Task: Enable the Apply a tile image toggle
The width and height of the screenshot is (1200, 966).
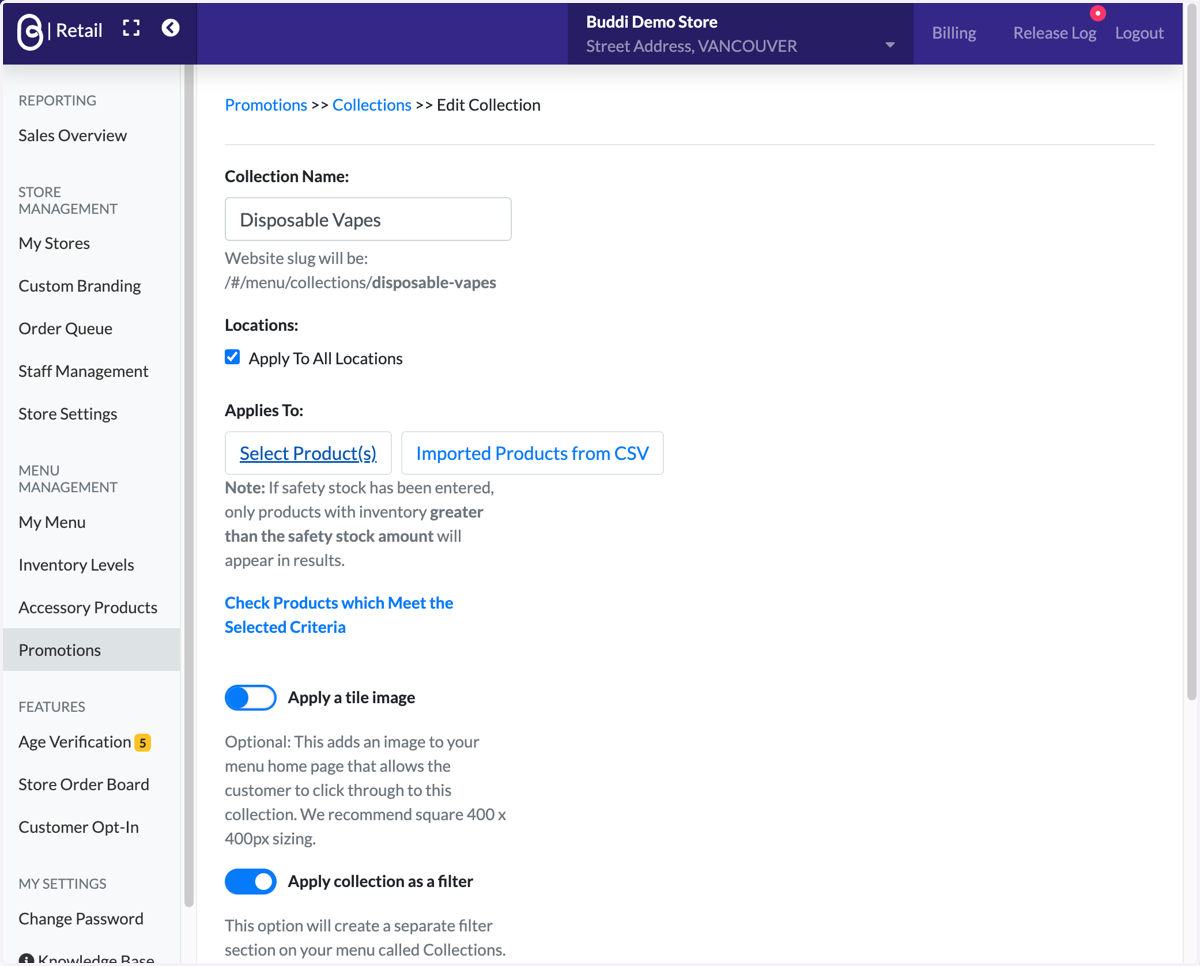Action: click(x=250, y=697)
